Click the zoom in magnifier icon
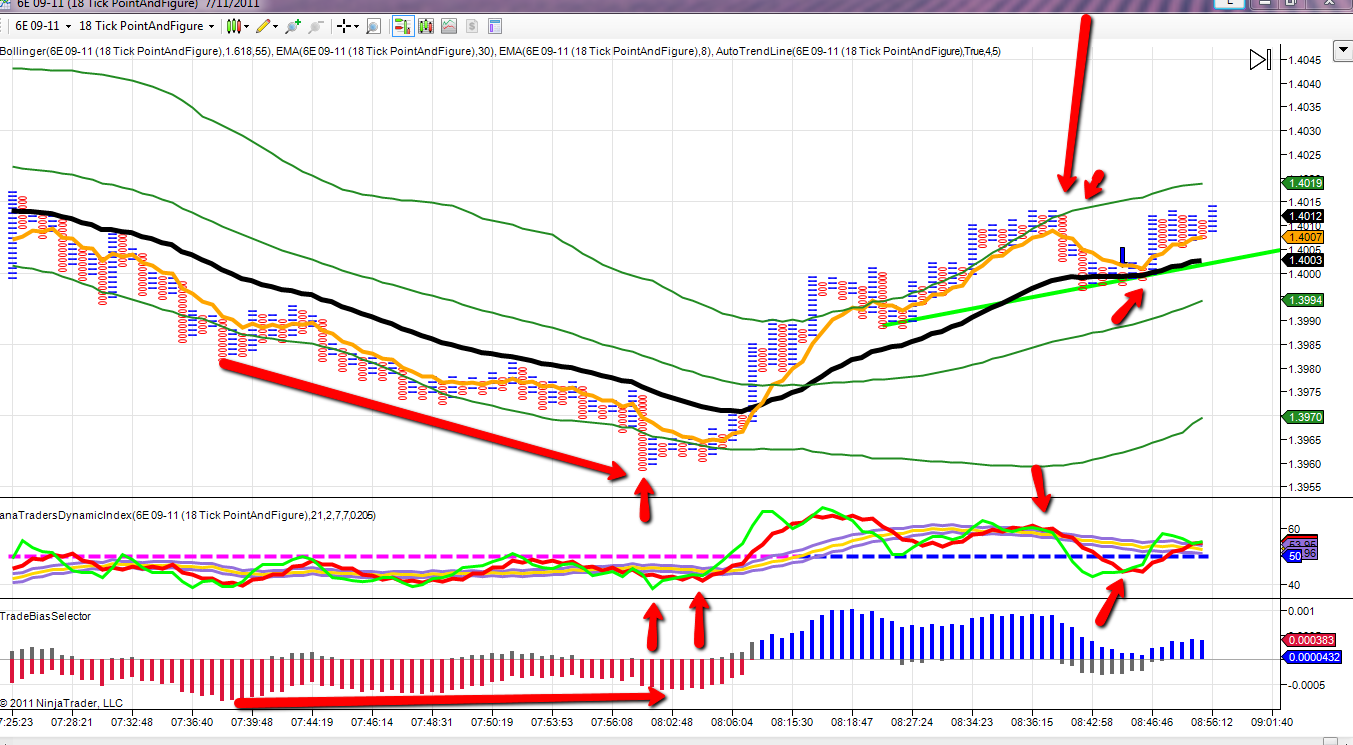 tap(293, 26)
